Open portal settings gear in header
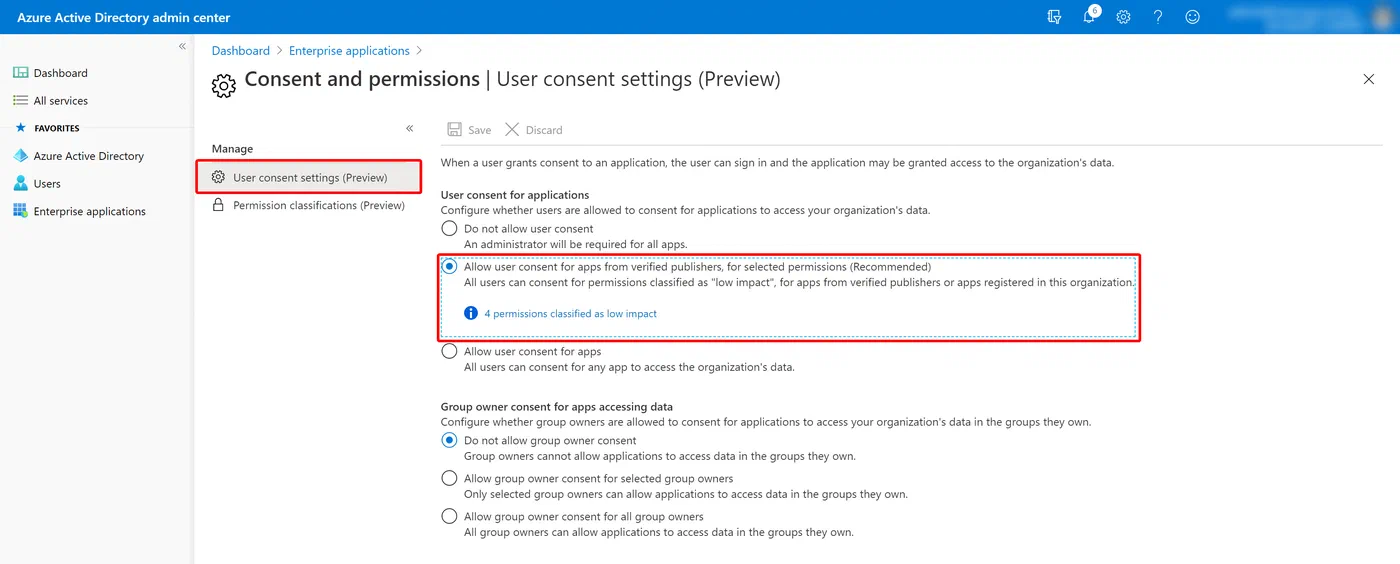This screenshot has width=1400, height=564. tap(1123, 17)
